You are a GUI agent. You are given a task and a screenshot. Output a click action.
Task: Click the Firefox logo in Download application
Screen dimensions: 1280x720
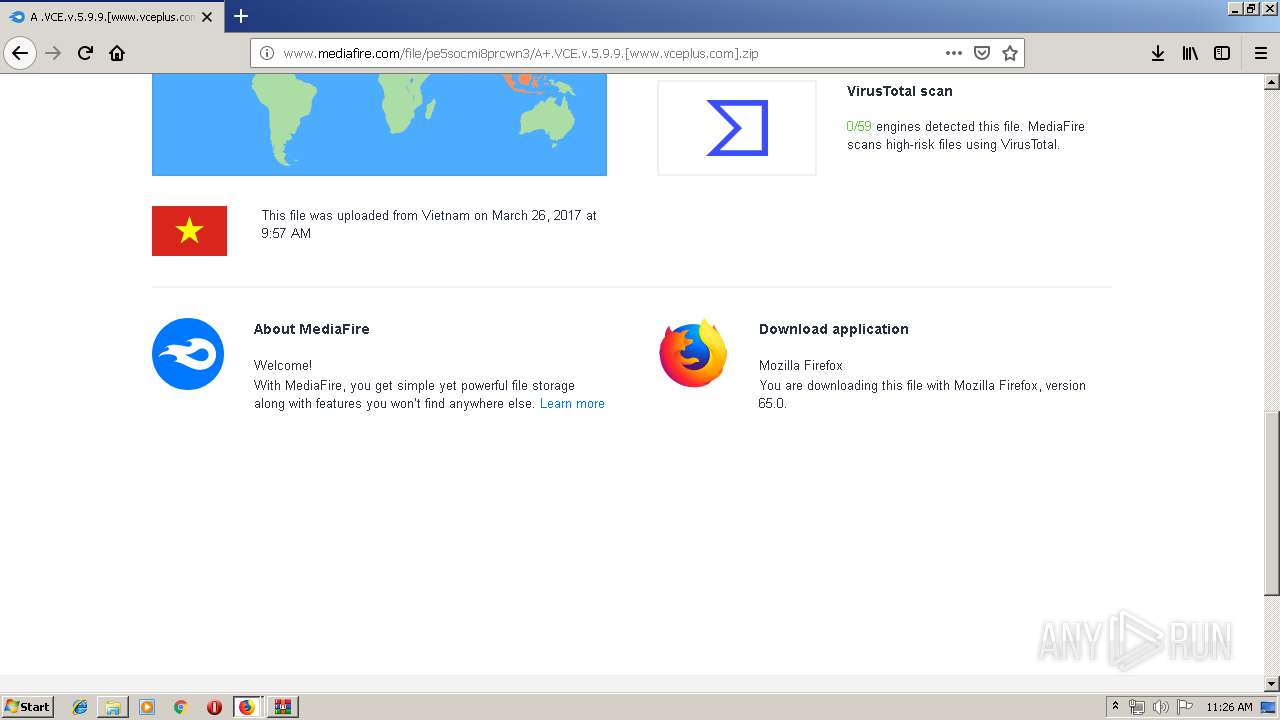coord(693,354)
